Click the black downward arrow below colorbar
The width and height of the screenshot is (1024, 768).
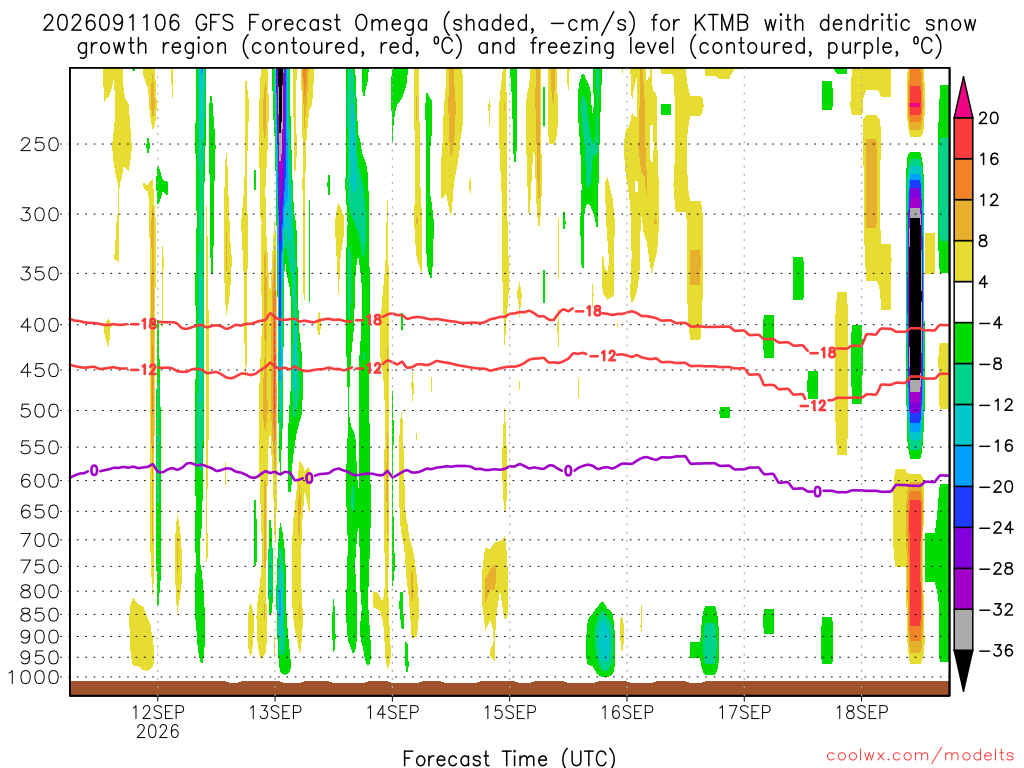[963, 671]
